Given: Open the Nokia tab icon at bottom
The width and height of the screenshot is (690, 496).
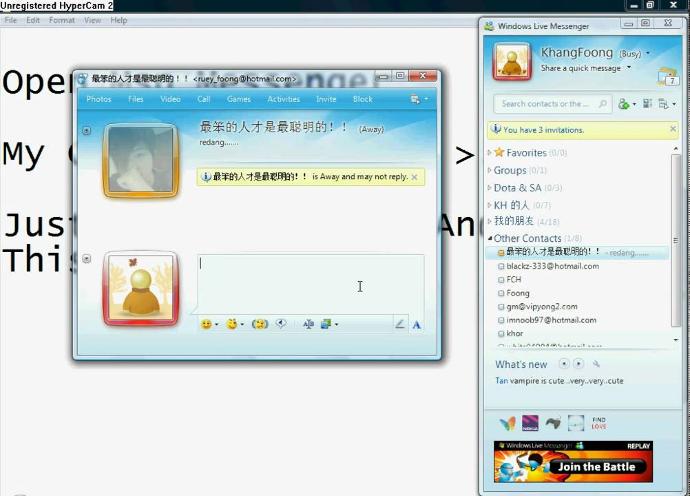Looking at the screenshot, I should (x=530, y=423).
